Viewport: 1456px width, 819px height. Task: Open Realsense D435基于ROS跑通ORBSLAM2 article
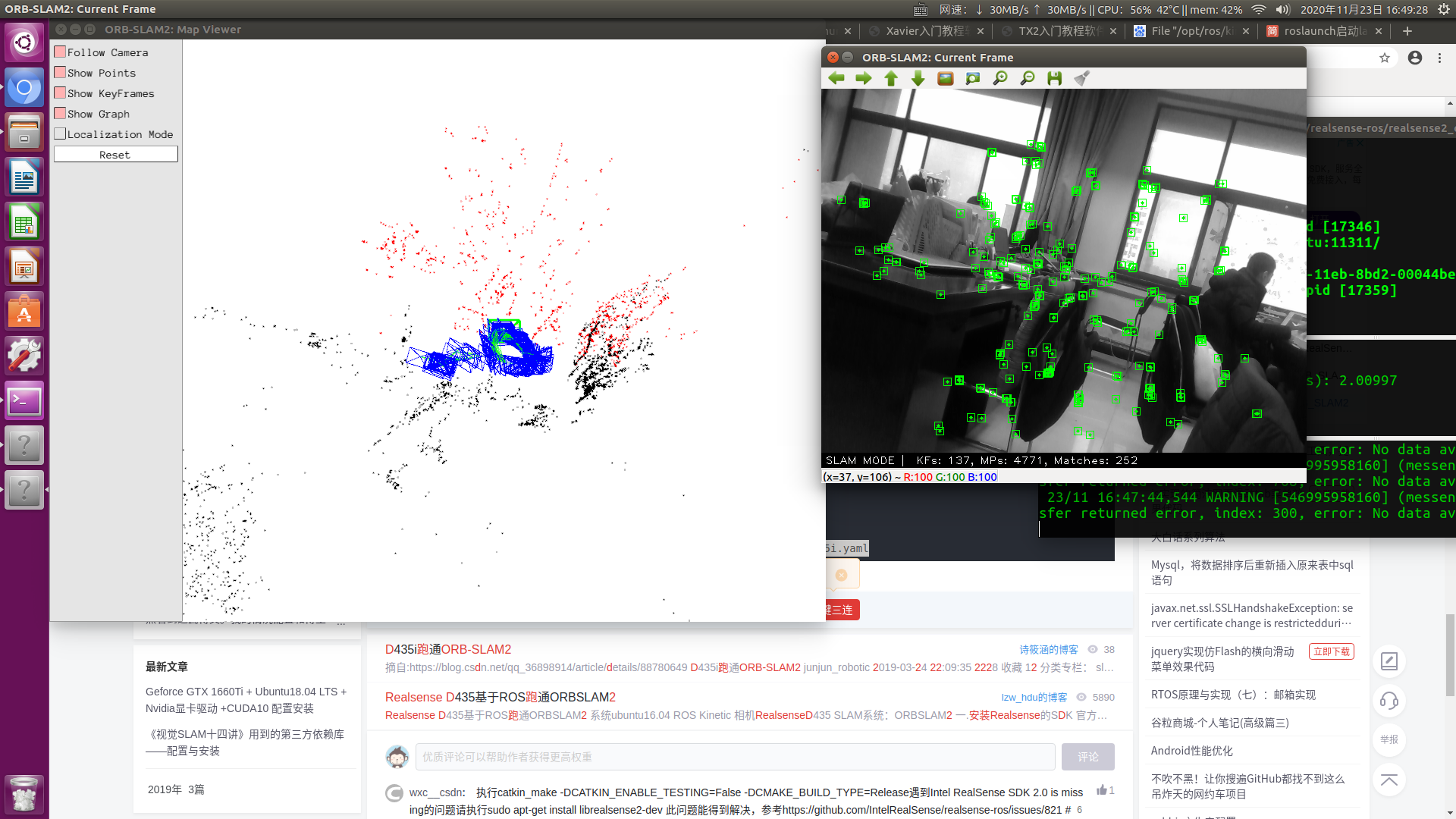500,698
